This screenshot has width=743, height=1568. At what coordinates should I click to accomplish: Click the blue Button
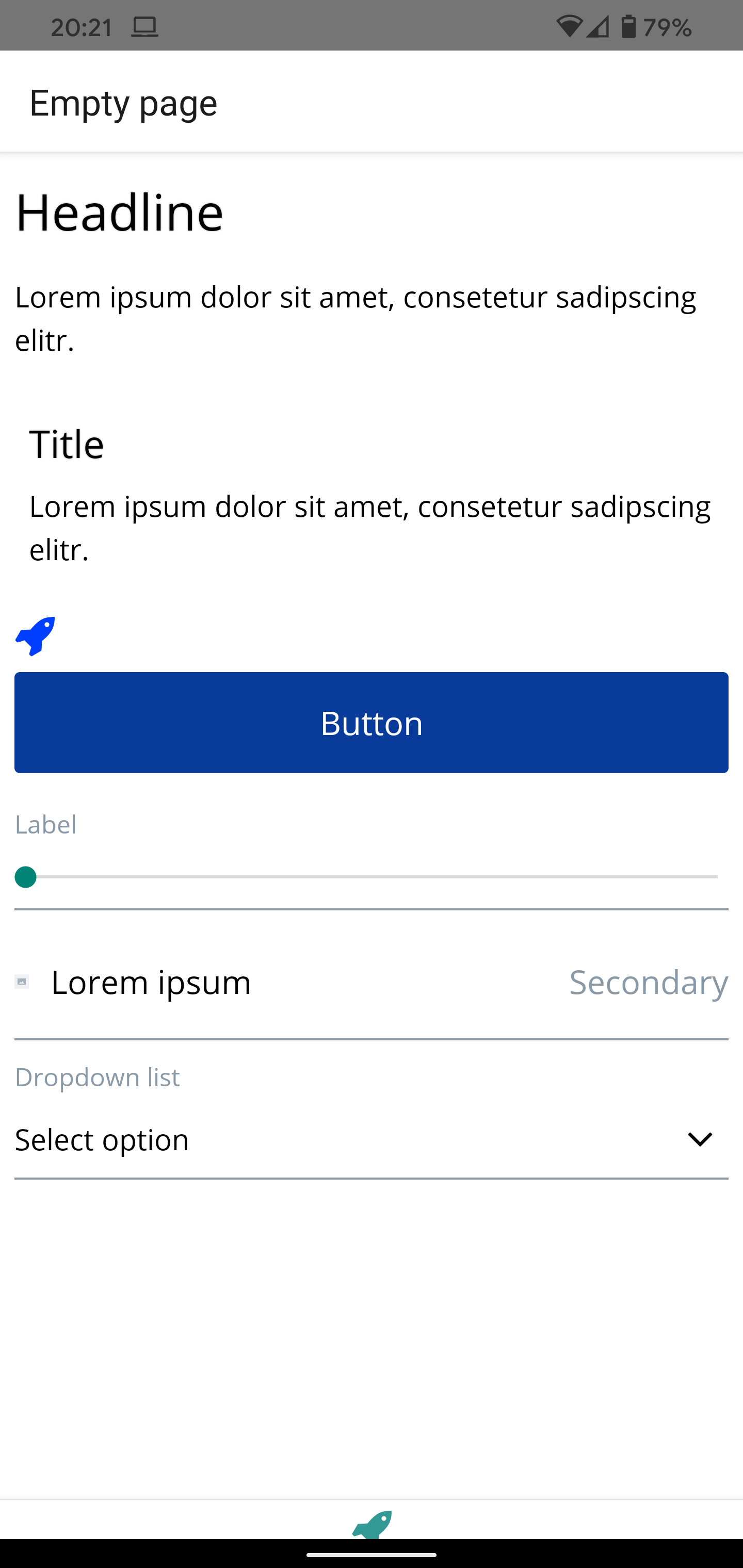click(372, 723)
